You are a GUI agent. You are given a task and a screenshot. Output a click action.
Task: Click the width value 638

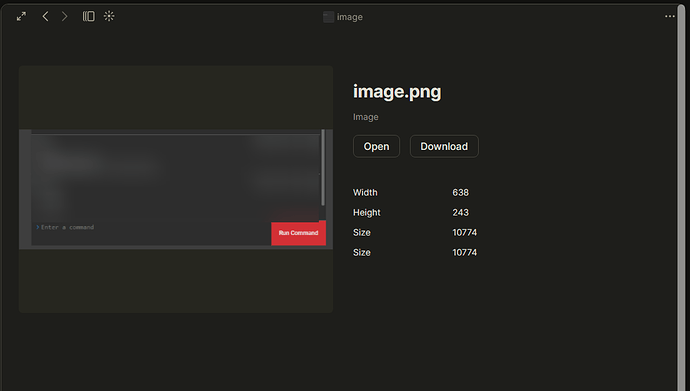(x=460, y=193)
